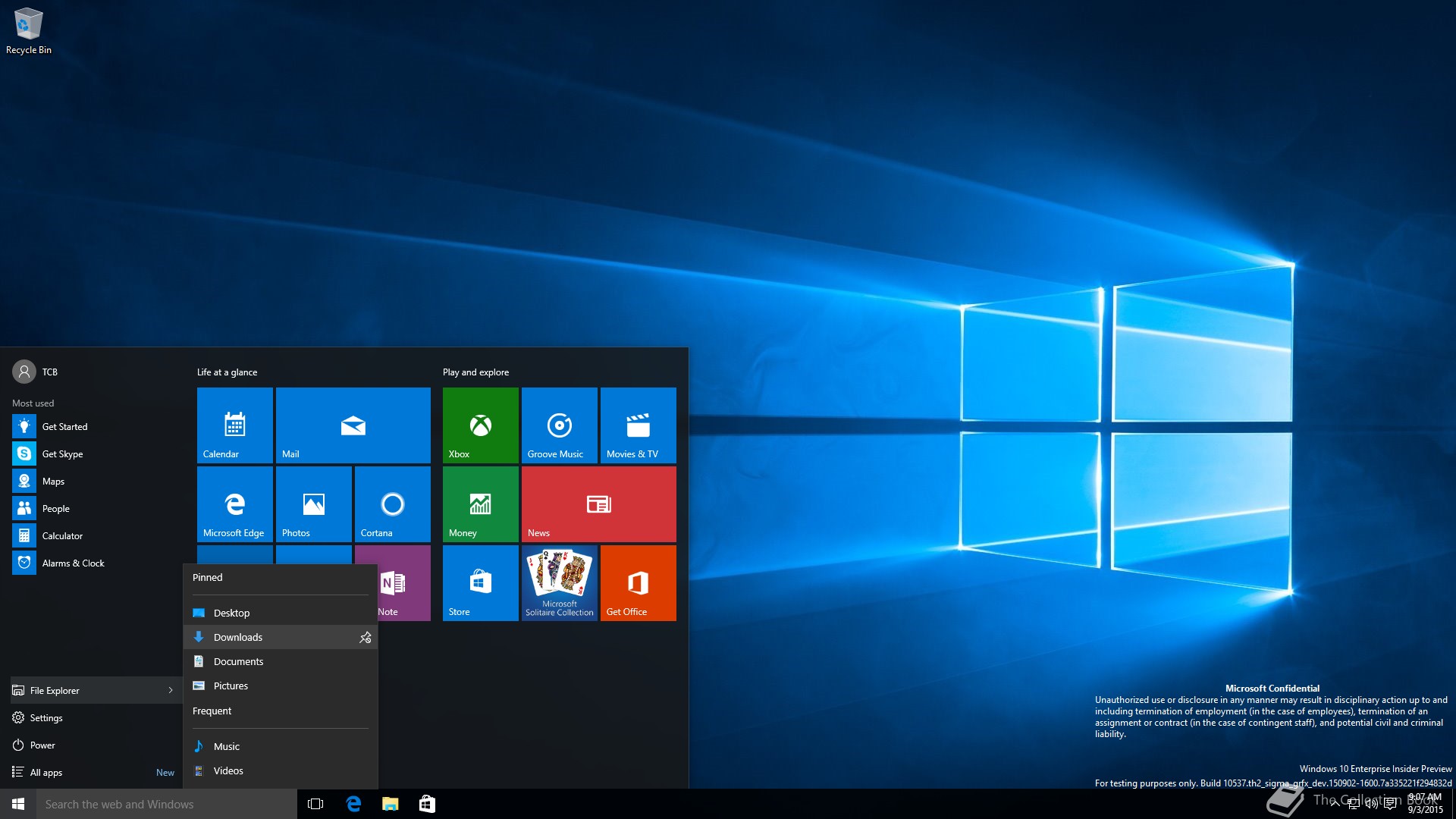
Task: Open pinned Pictures folder
Action: pyautogui.click(x=281, y=686)
